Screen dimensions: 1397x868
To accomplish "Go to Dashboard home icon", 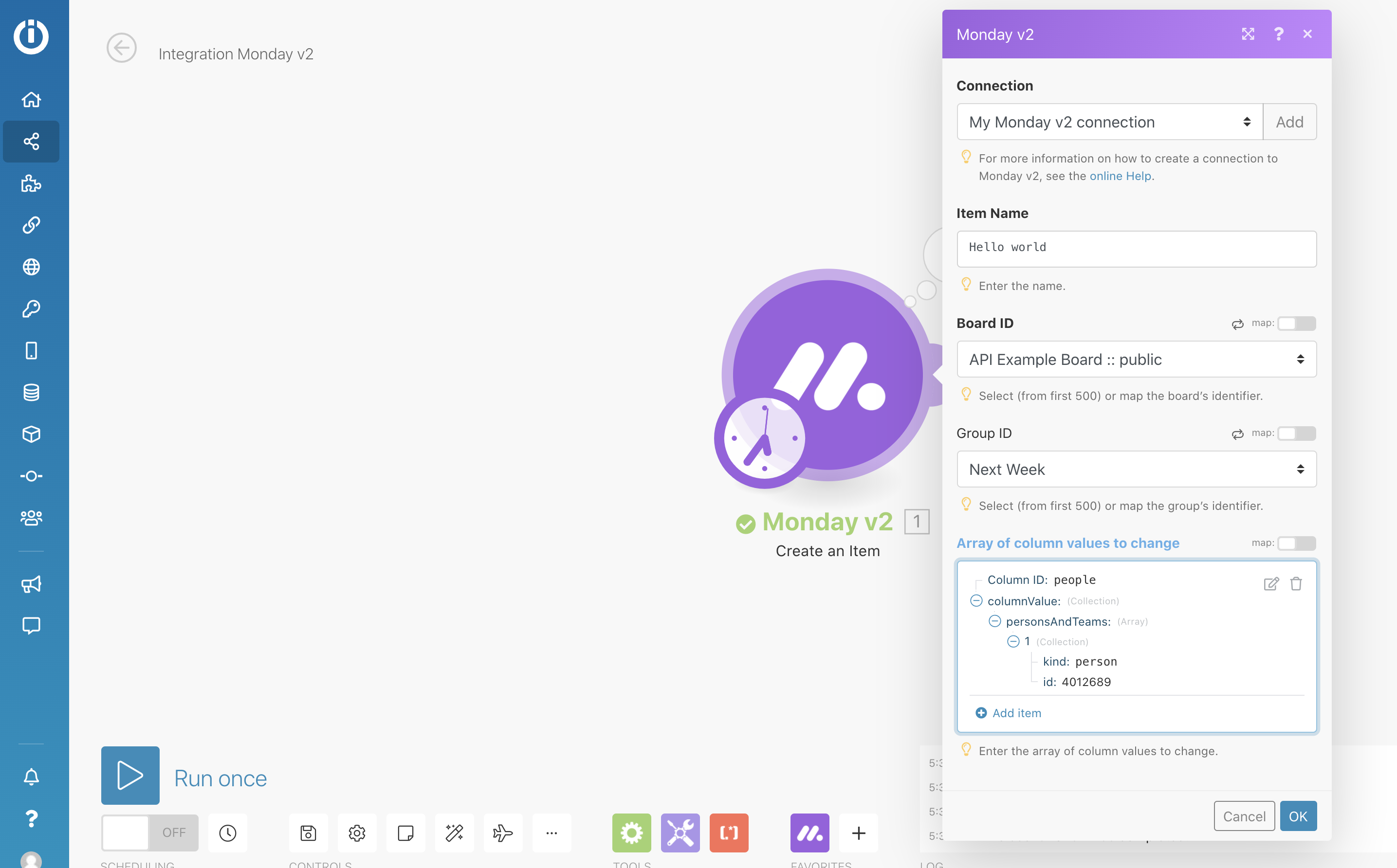I will tap(31, 99).
